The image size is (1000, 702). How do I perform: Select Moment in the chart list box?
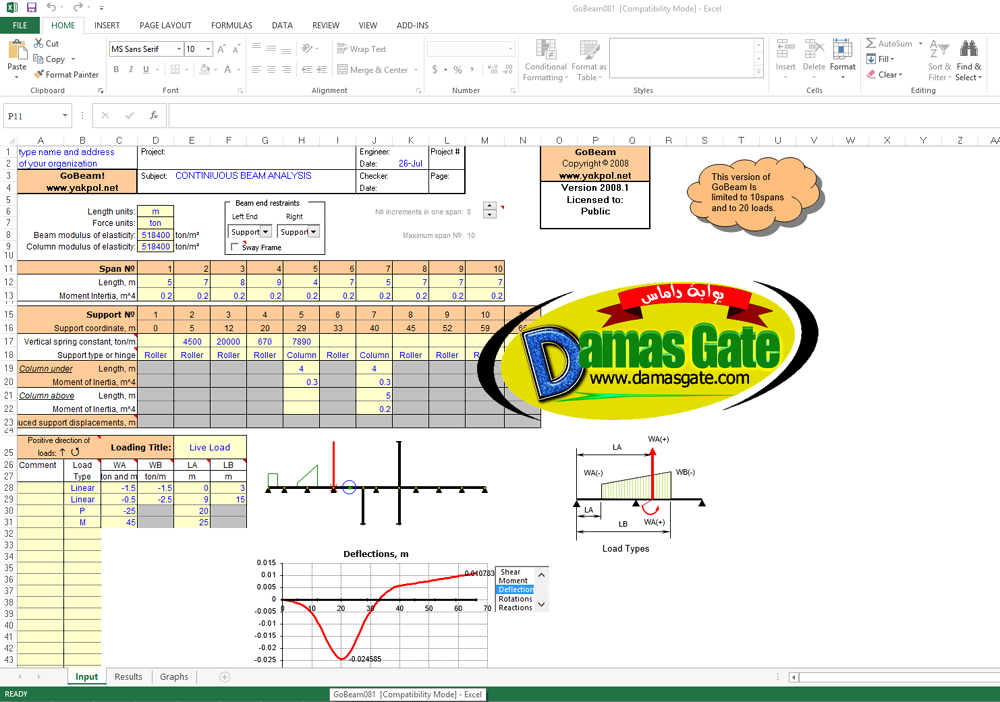pos(513,581)
